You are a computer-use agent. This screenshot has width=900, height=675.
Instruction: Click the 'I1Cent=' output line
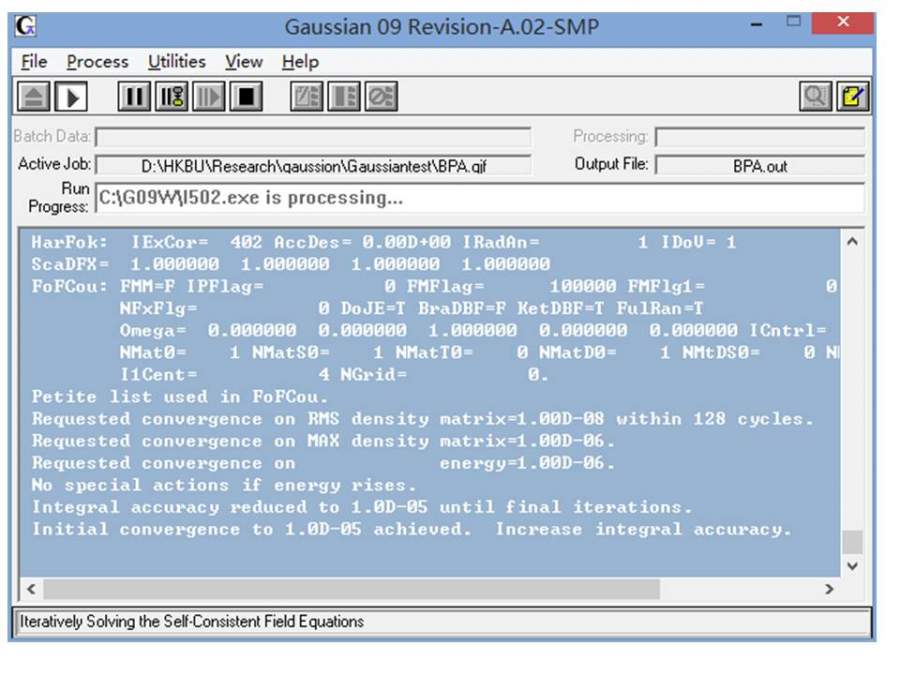334,374
